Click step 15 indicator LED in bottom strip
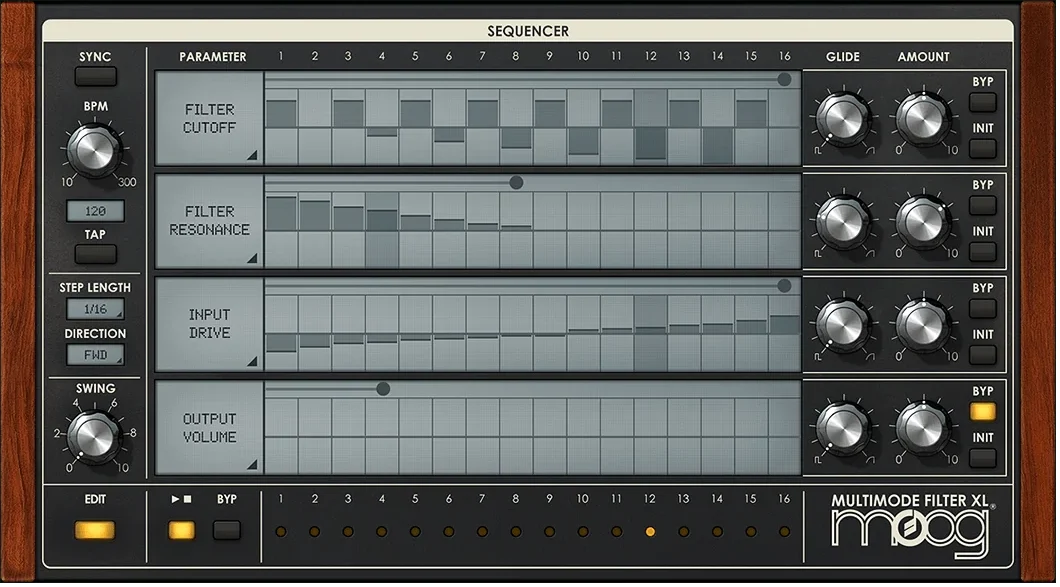 tap(750, 532)
